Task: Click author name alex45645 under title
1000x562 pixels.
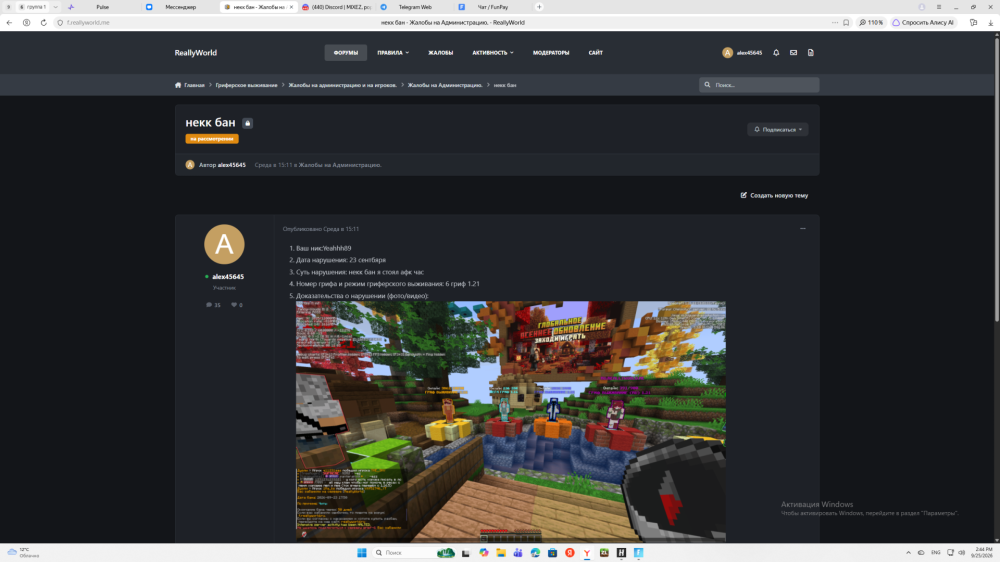Action: pos(232,165)
